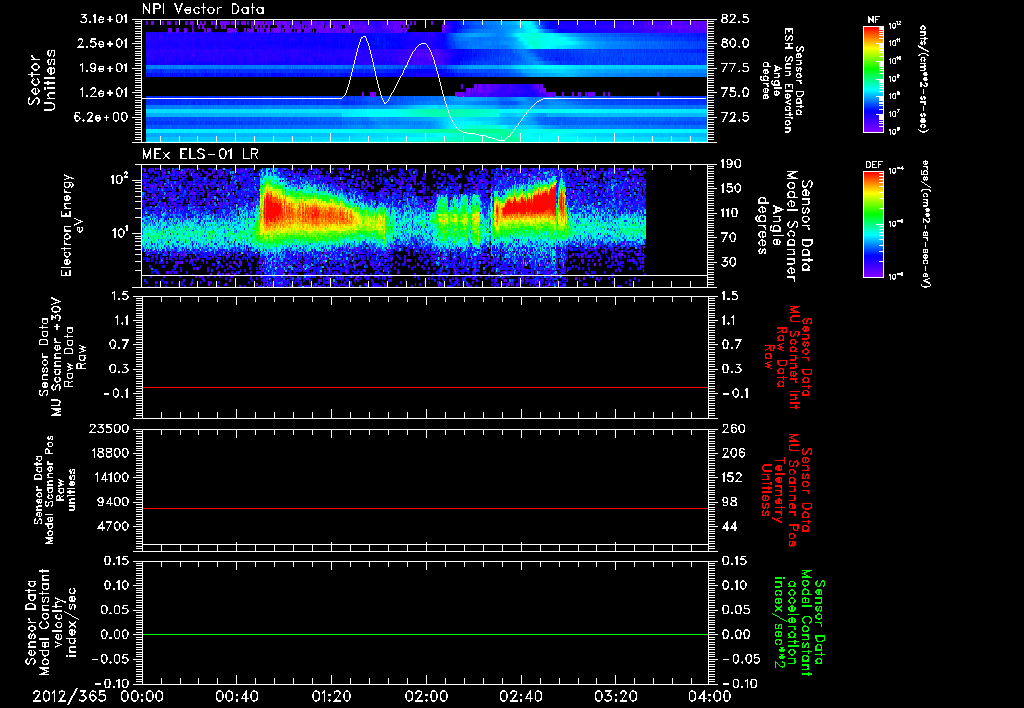The height and width of the screenshot is (708, 1024).
Task: Click the '152' telemetry tick label
Action: pos(733,477)
